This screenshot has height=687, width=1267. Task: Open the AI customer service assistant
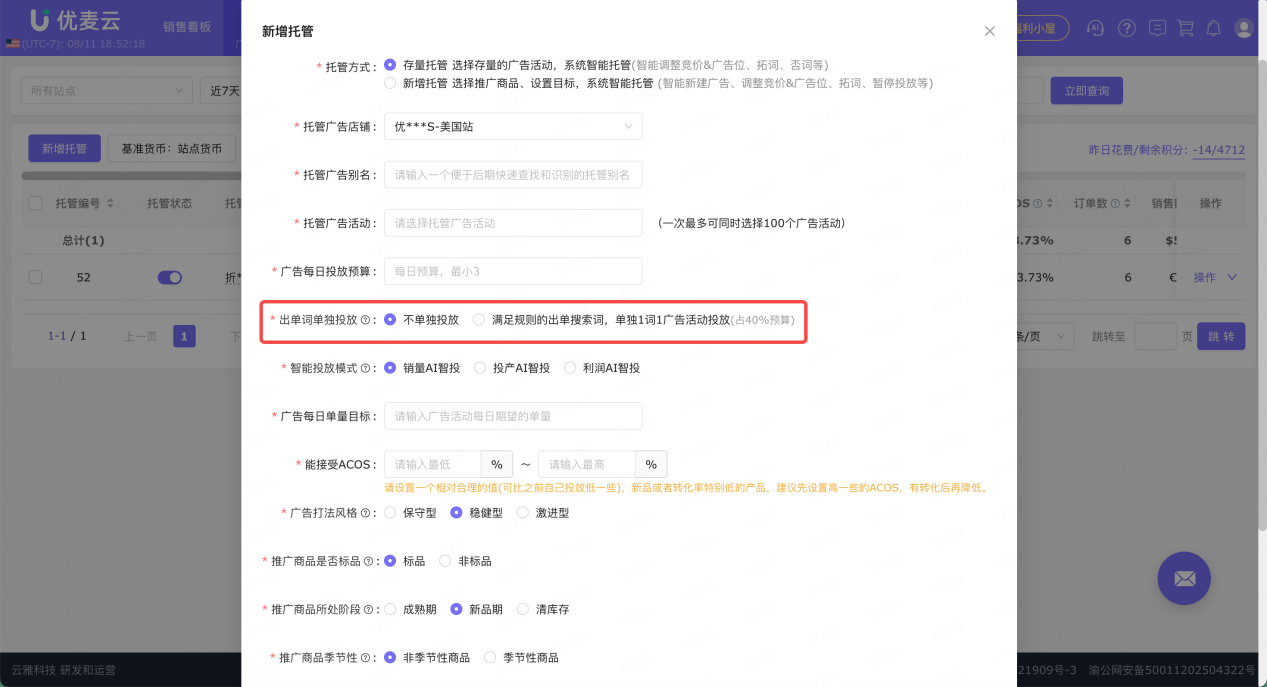click(x=1095, y=28)
